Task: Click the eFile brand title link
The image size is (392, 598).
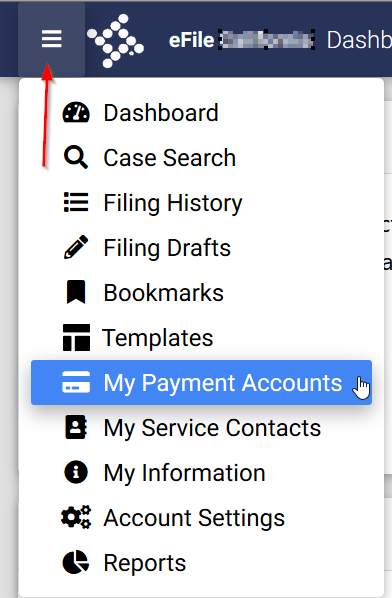Action: [x=242, y=40]
